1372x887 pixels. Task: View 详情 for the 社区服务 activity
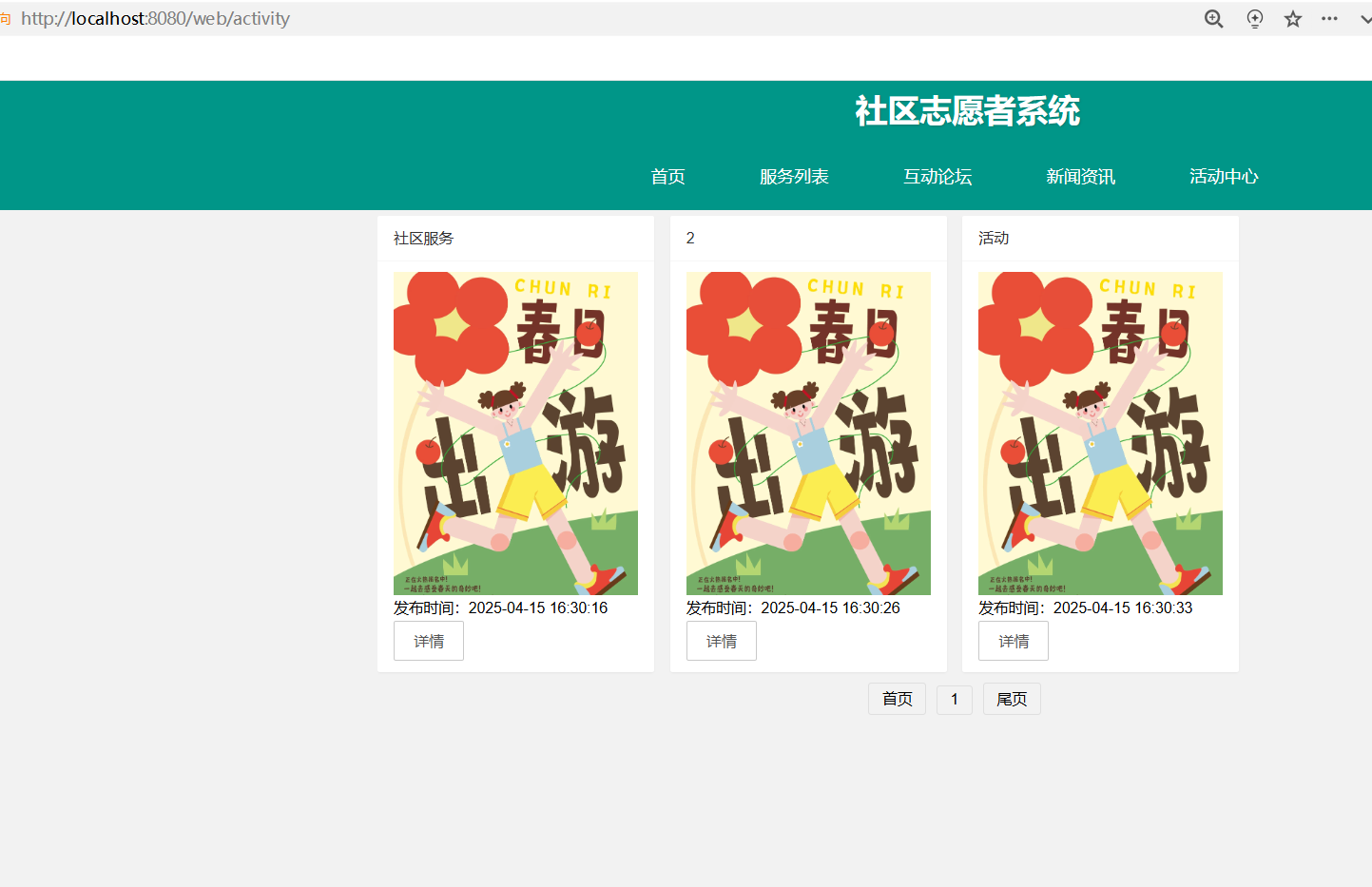point(429,641)
